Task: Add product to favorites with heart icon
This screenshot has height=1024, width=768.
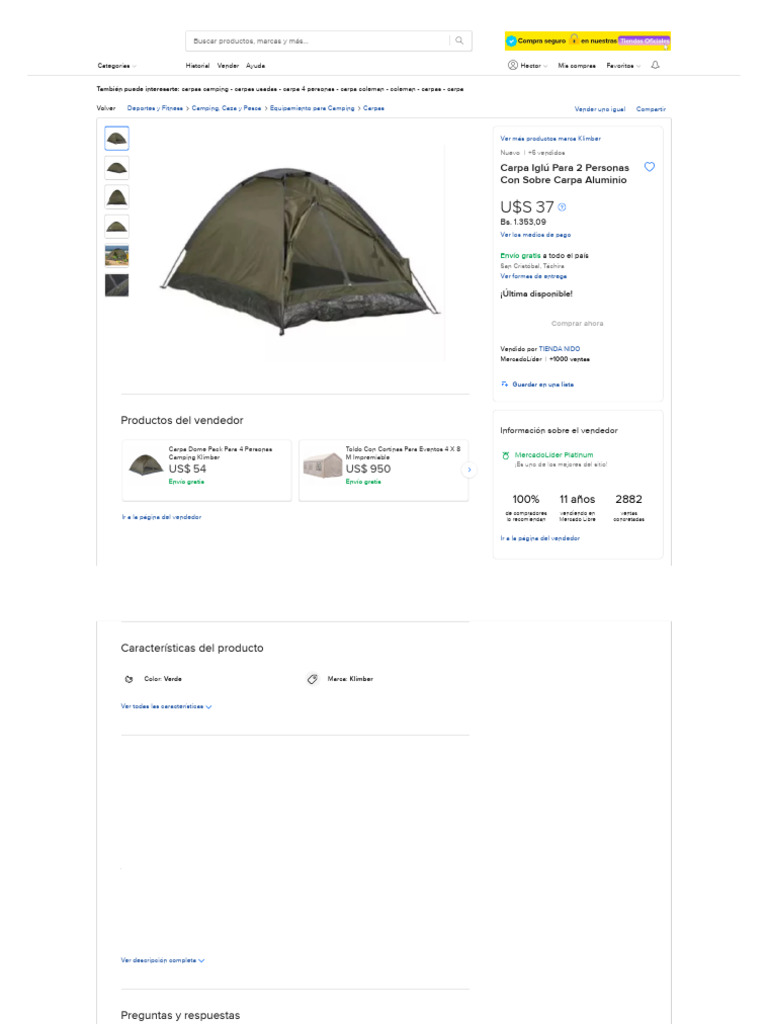Action: (x=649, y=167)
